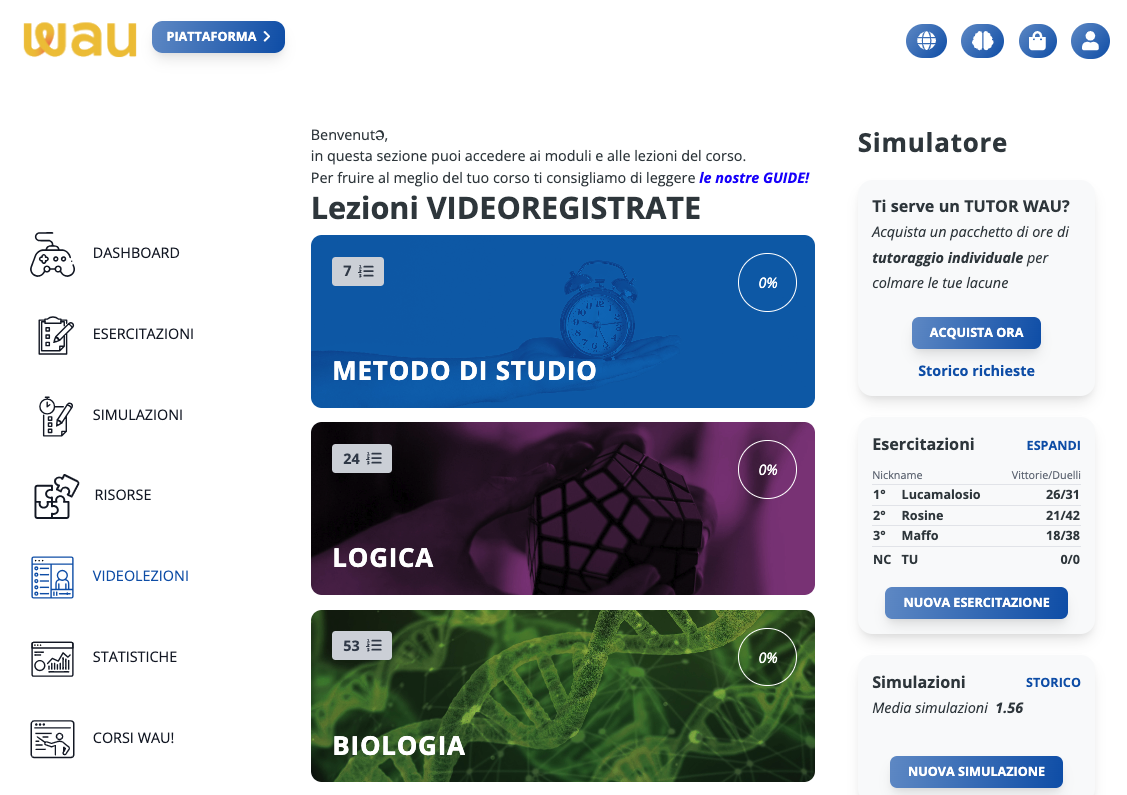Select Rosine leaderboard row
1127x795 pixels.
pos(976,515)
